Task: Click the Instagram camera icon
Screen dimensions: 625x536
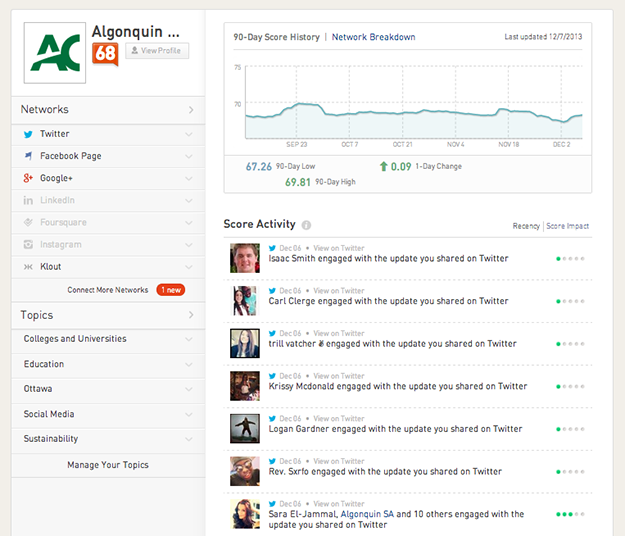Action: pos(28,244)
